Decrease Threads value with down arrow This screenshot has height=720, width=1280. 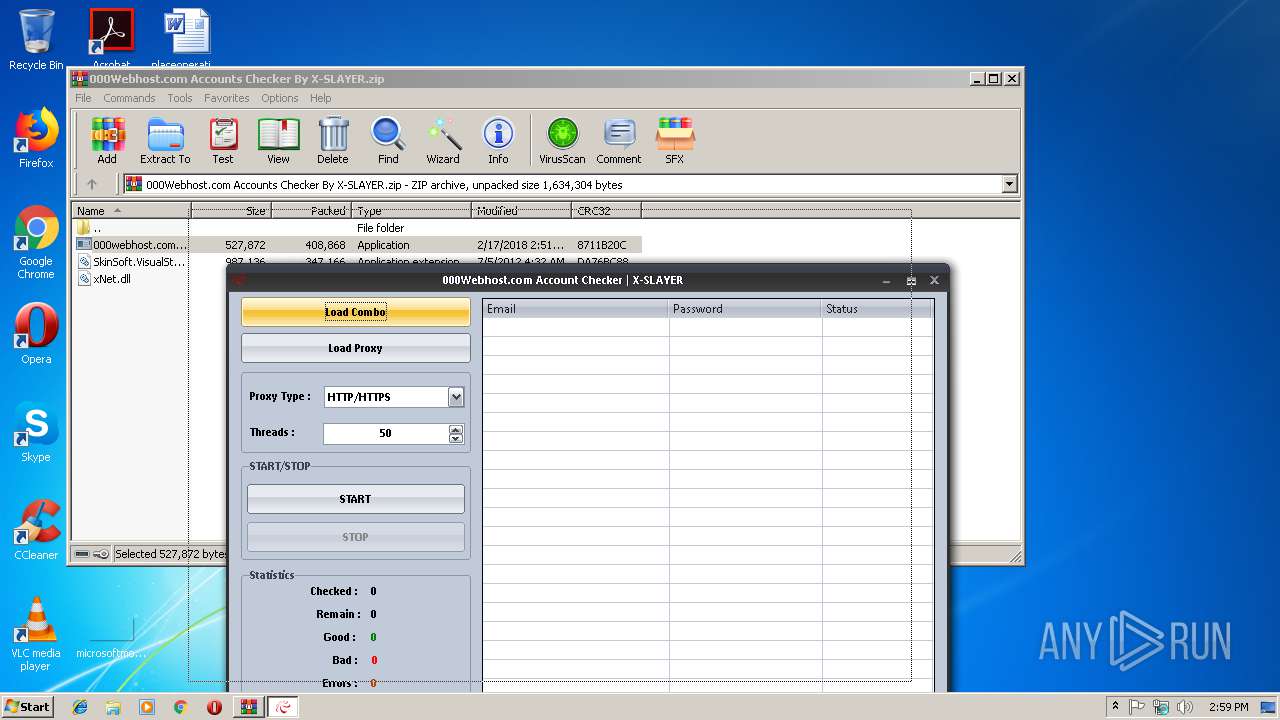456,438
